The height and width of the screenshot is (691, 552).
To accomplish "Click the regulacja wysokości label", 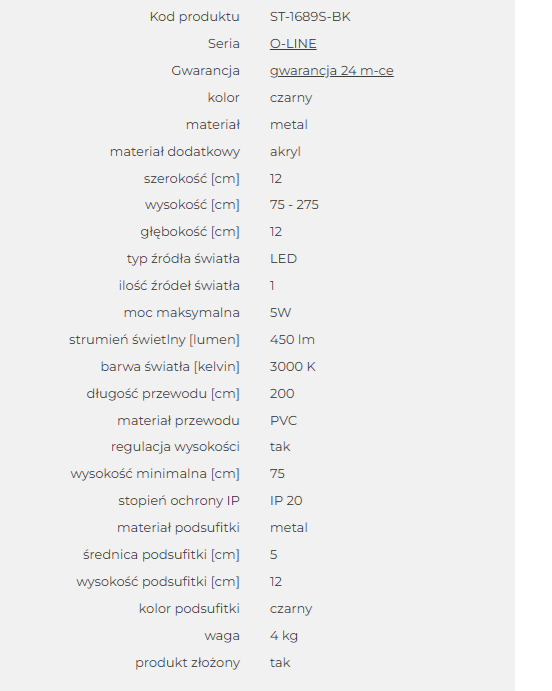I will (175, 447).
